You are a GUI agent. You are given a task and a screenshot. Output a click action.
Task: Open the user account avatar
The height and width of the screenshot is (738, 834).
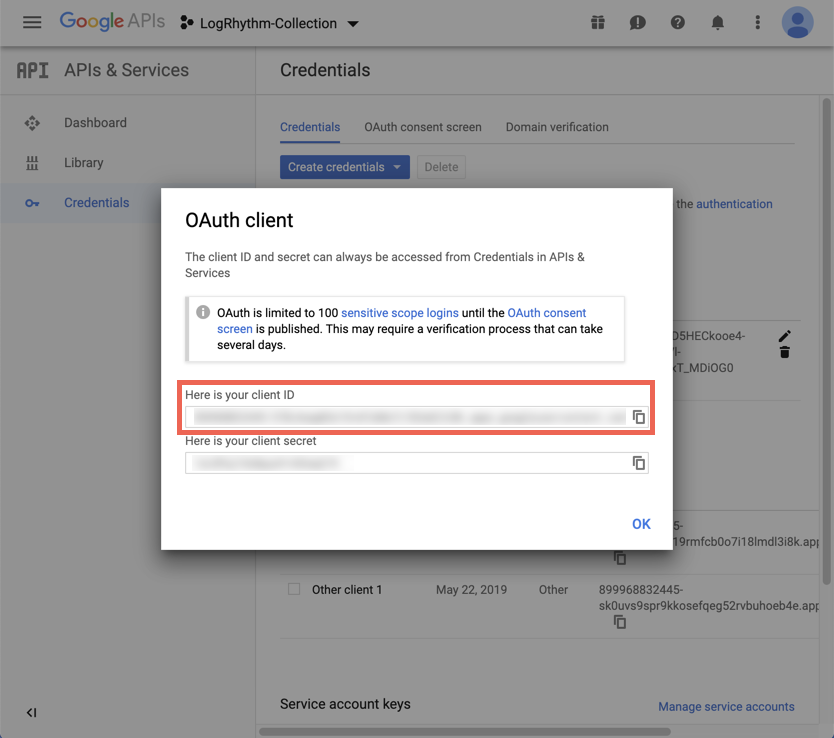coord(797,22)
